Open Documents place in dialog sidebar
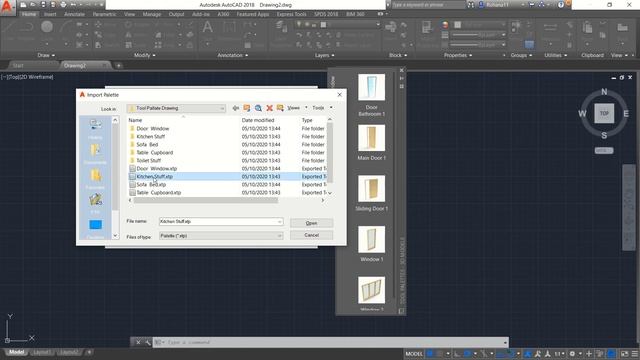Image resolution: width=640 pixels, height=360 pixels. point(96,154)
